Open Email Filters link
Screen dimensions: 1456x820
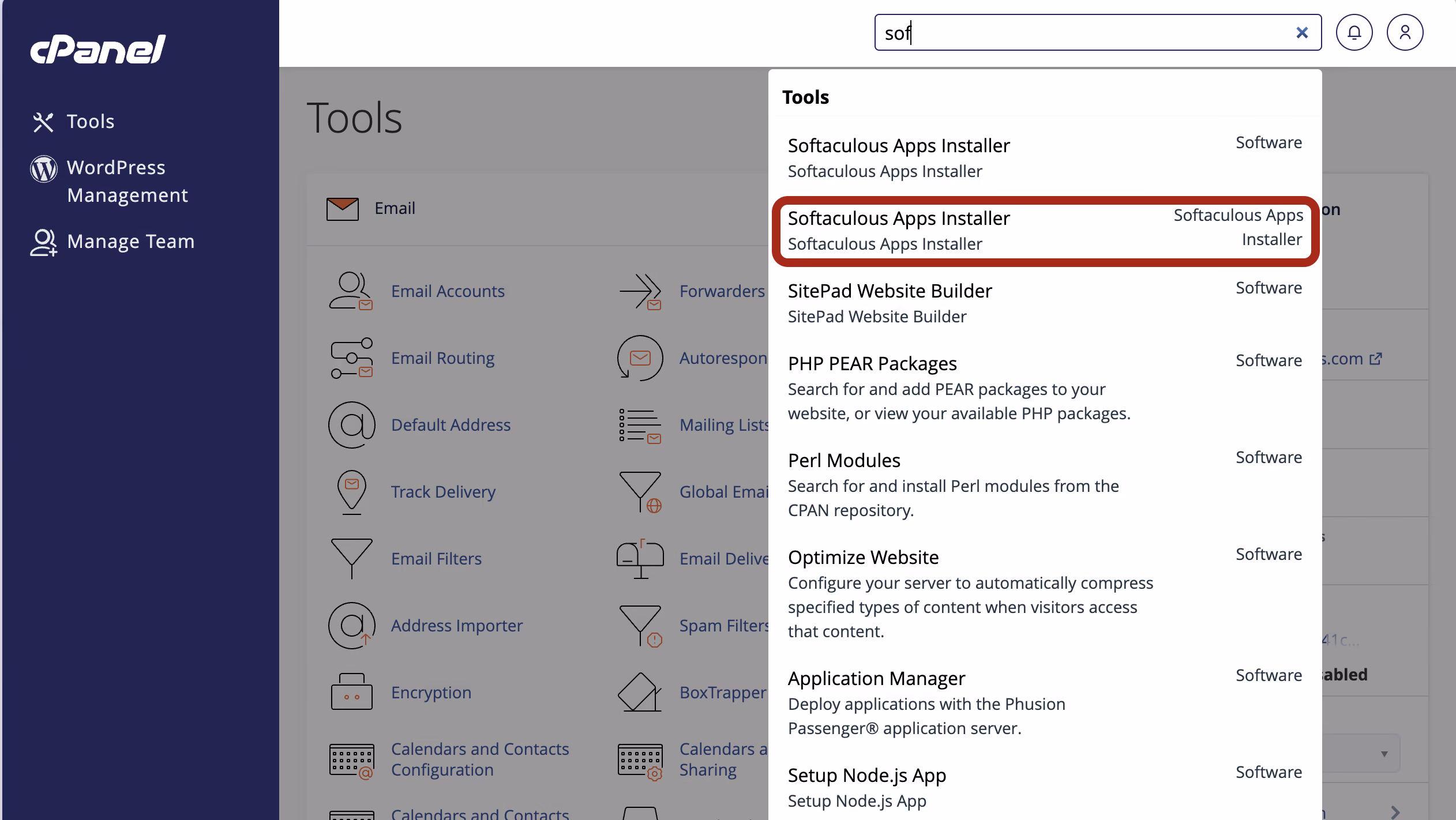[x=436, y=559]
